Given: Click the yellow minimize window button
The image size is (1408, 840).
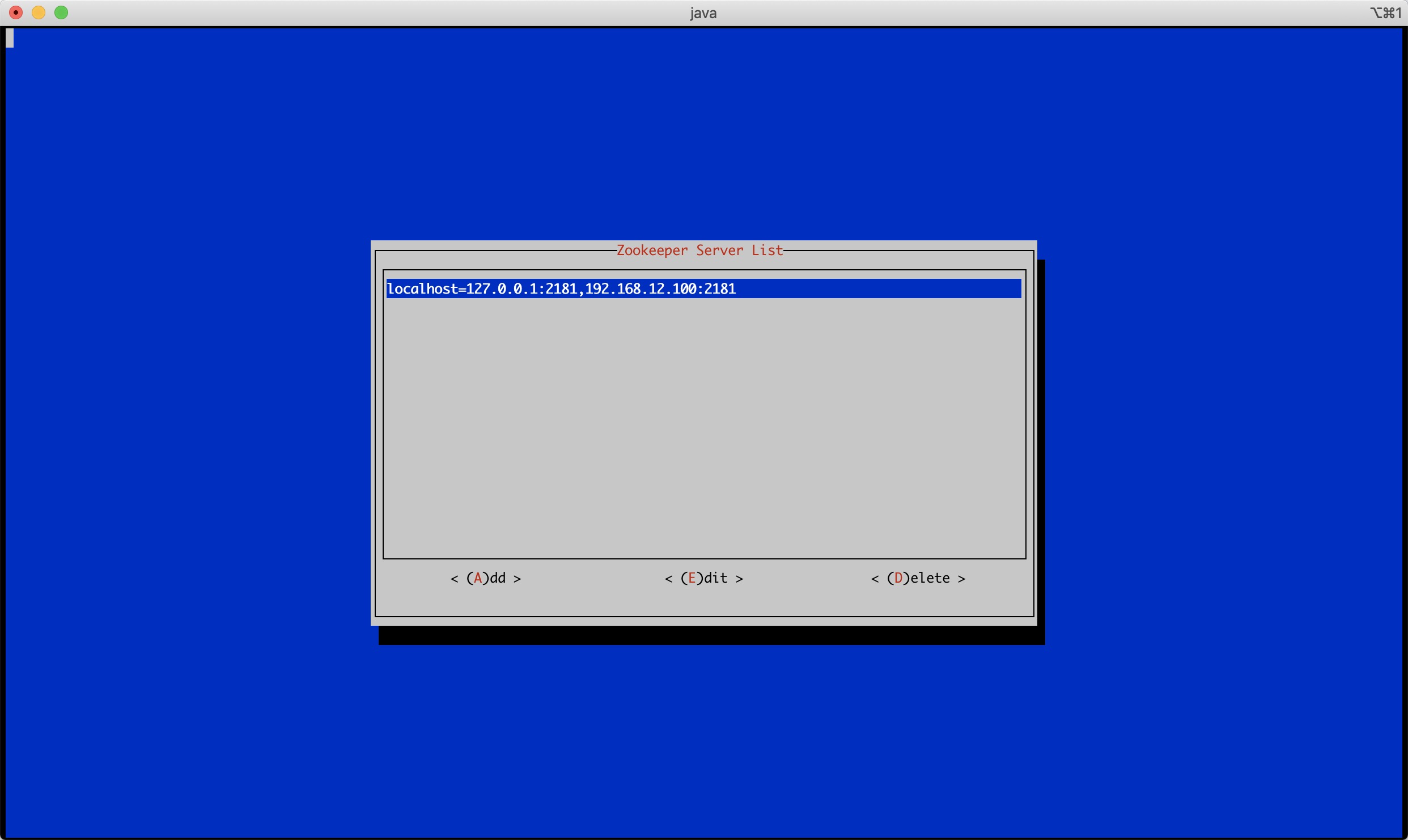Looking at the screenshot, I should point(39,12).
